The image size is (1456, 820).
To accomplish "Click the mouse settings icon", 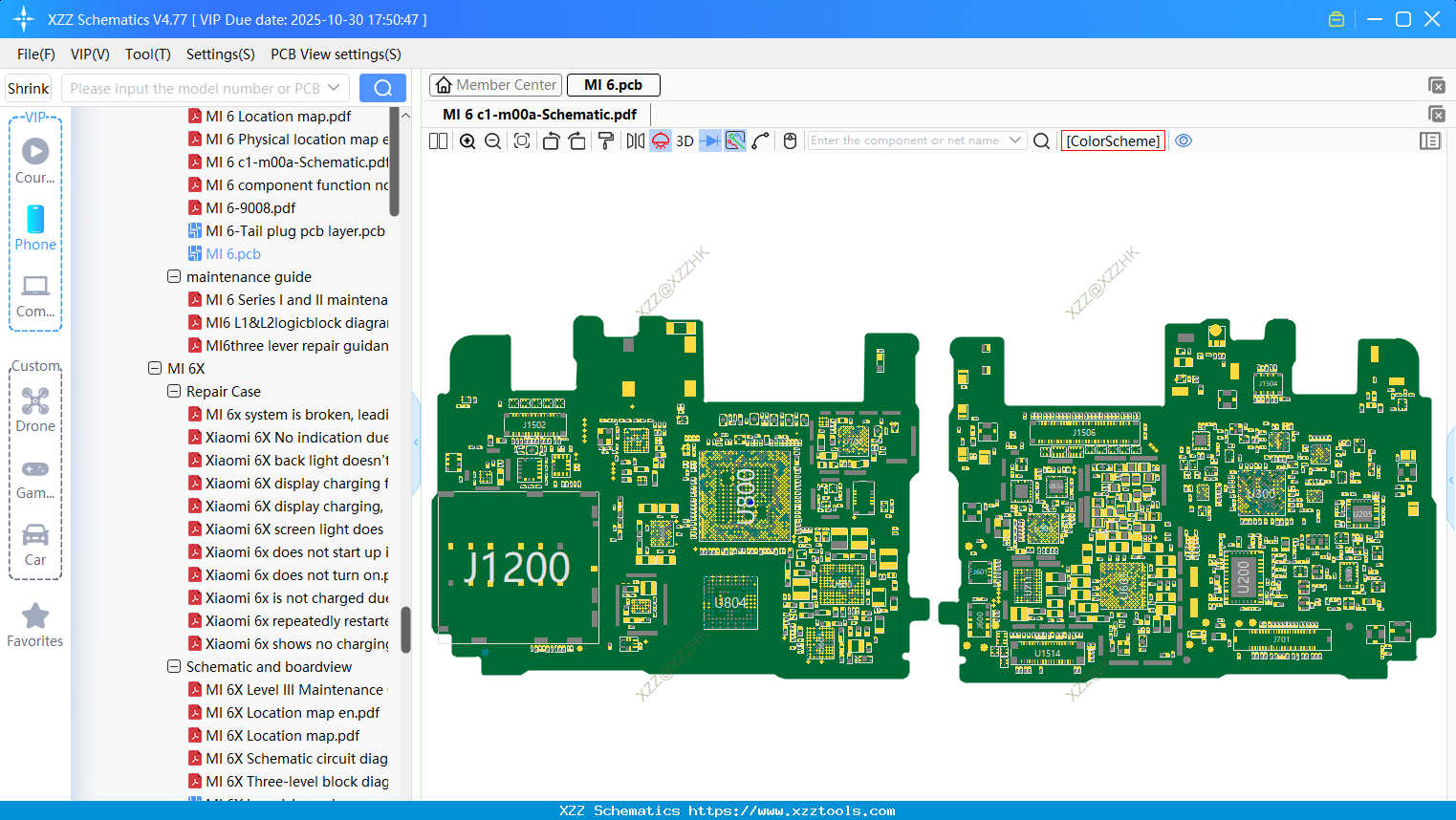I will click(790, 141).
